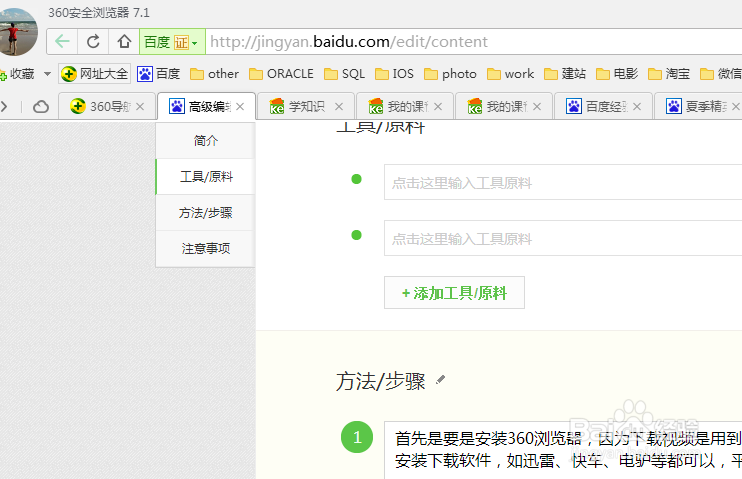Open the 百度 bookmark
Image resolution: width=742 pixels, height=479 pixels.
159,74
